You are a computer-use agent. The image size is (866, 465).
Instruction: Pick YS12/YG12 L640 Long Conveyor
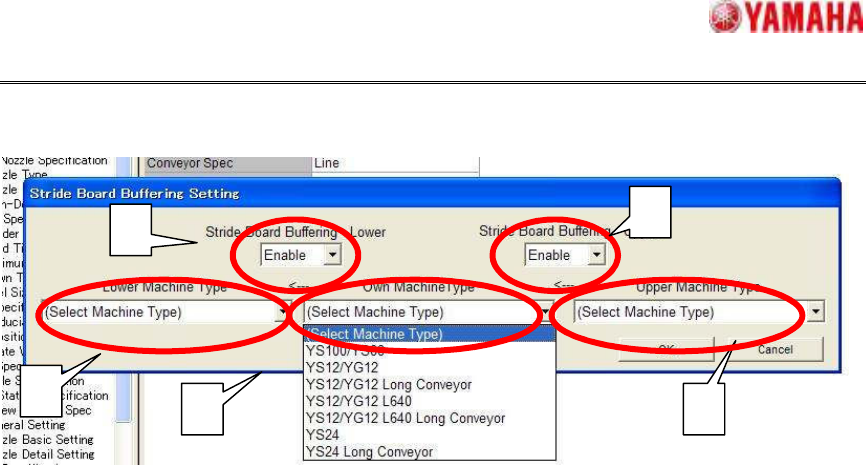(429, 418)
